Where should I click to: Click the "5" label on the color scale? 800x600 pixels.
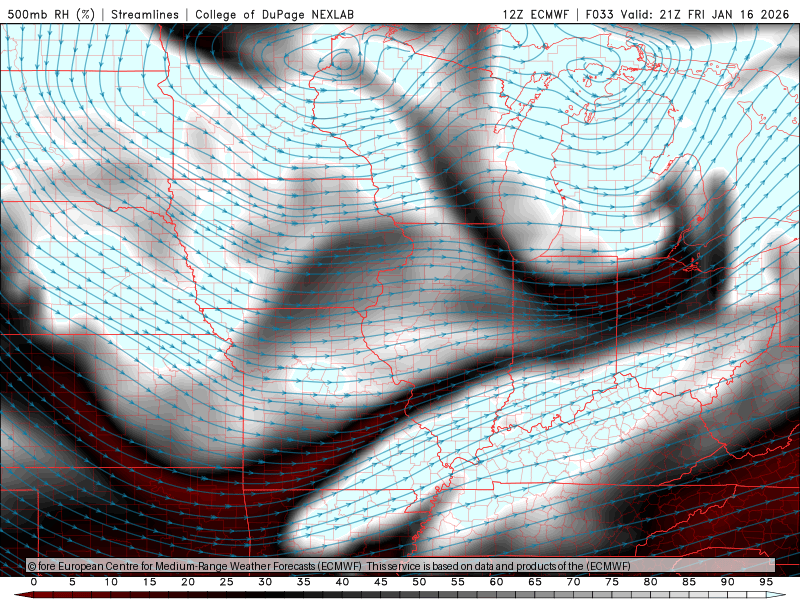point(72,582)
